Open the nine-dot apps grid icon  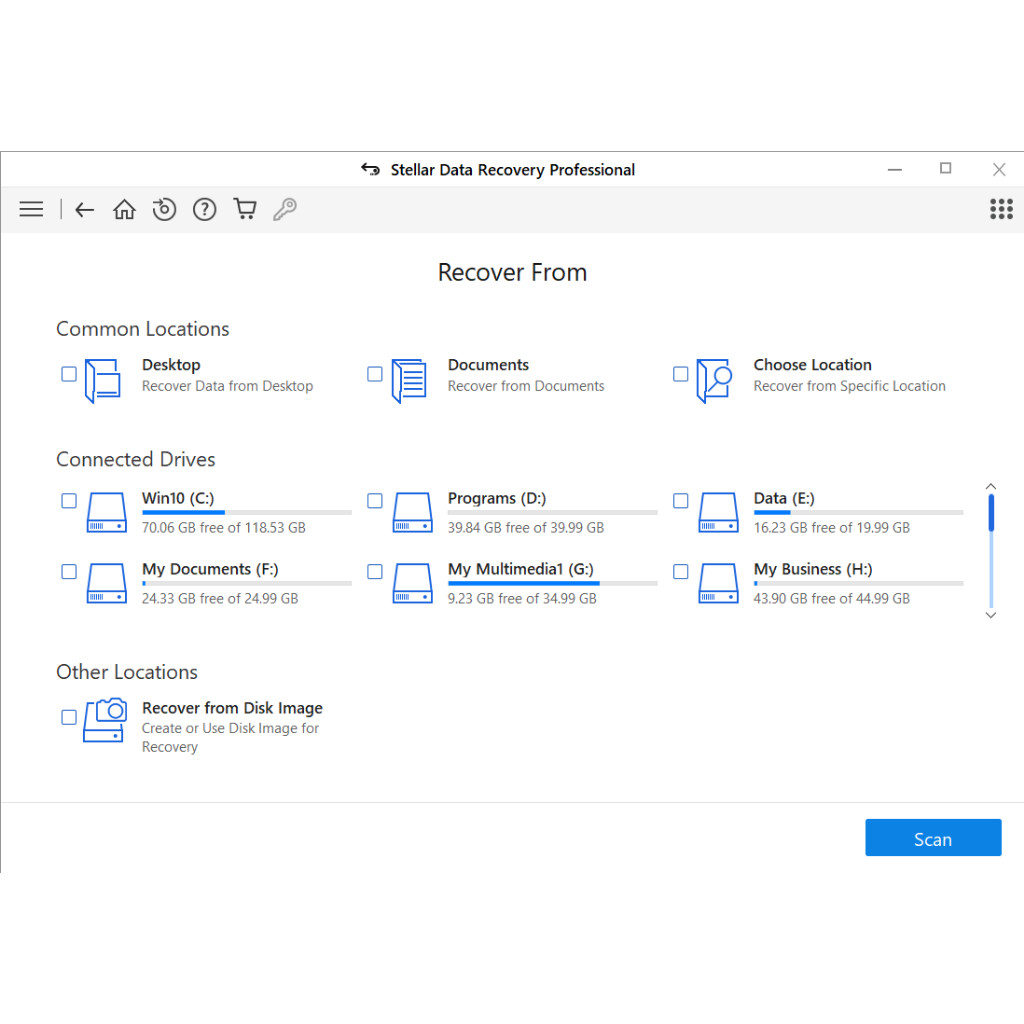pos(1001,209)
